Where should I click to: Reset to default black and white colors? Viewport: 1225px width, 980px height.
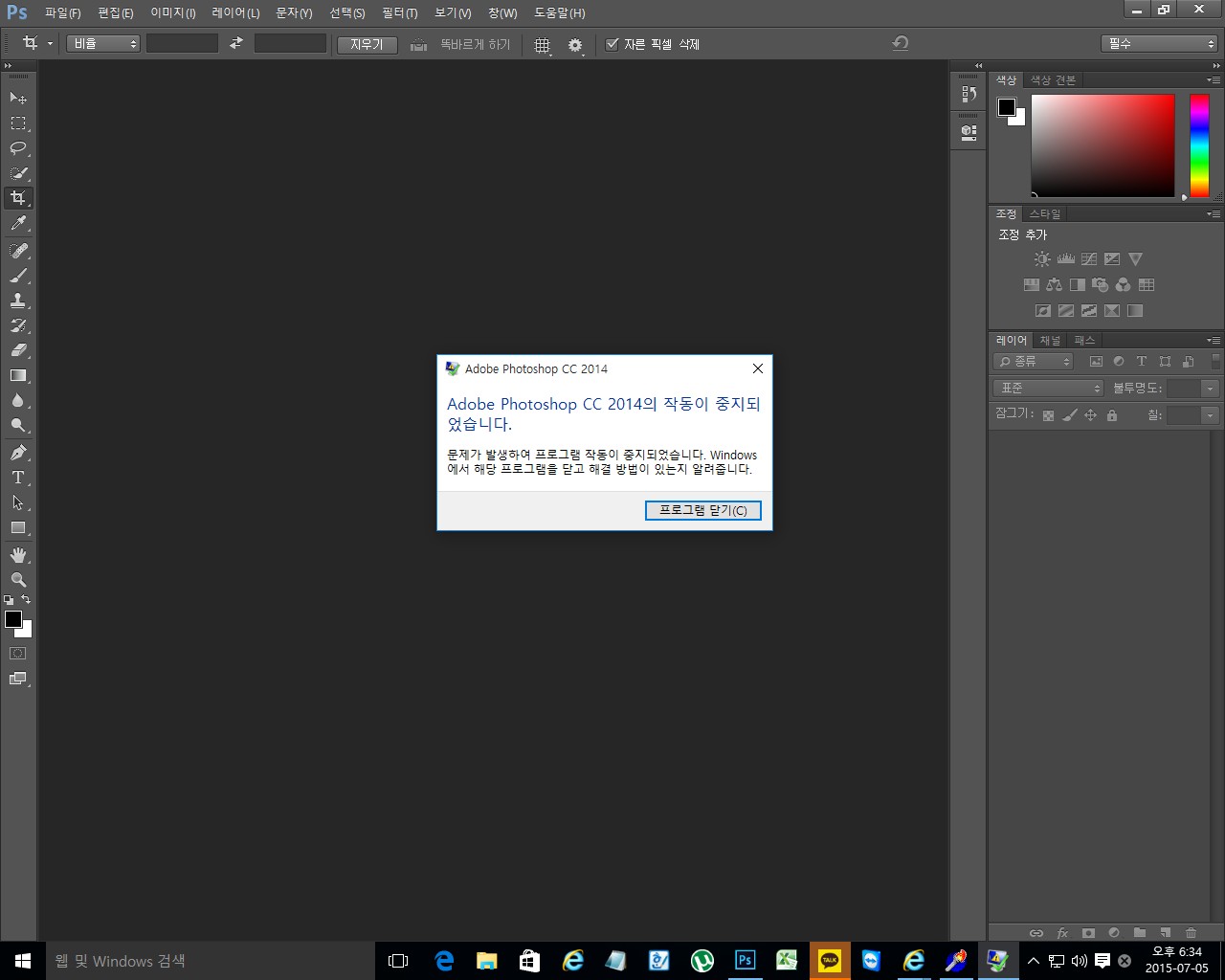[9, 599]
